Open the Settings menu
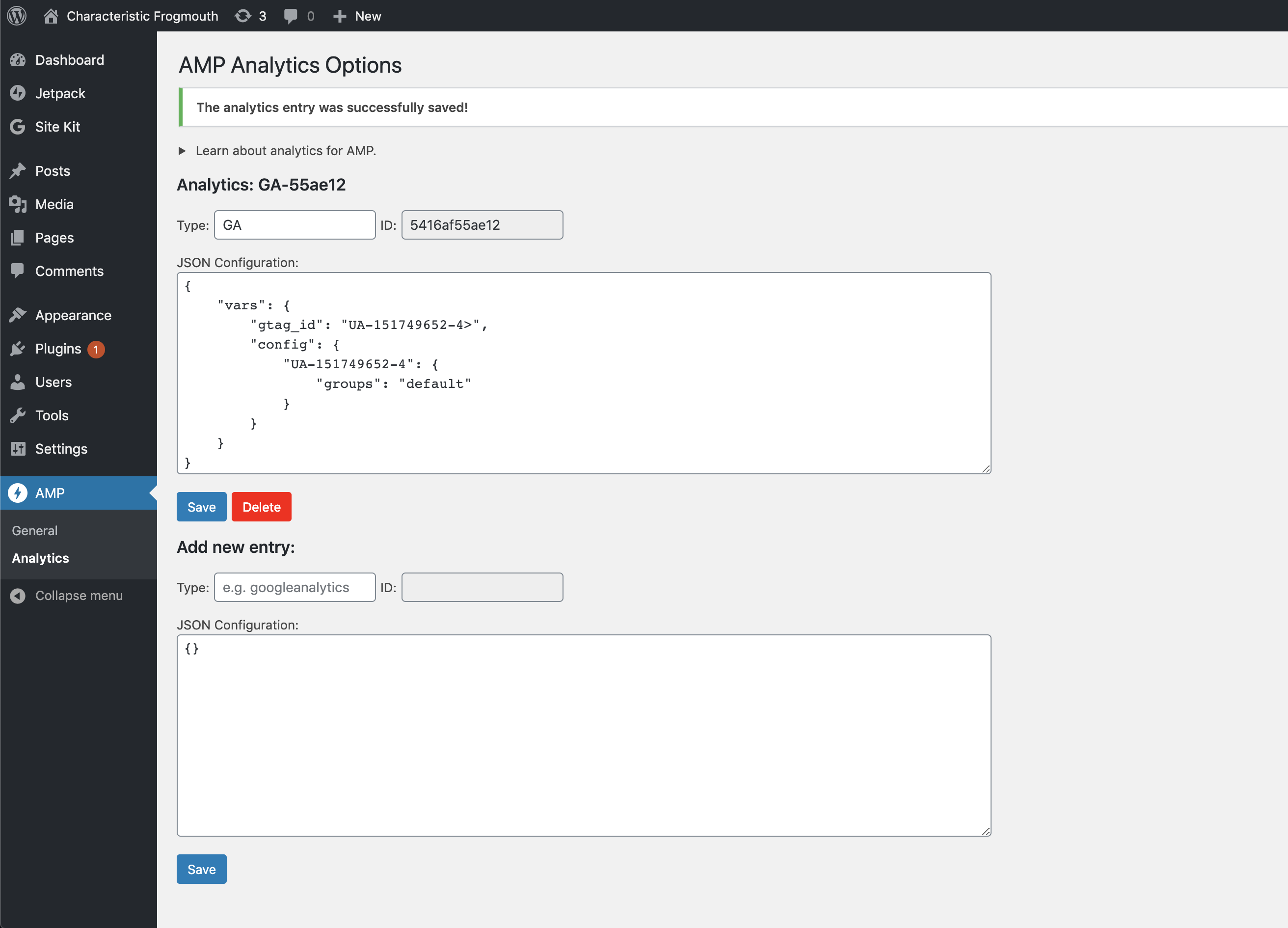 [79, 449]
